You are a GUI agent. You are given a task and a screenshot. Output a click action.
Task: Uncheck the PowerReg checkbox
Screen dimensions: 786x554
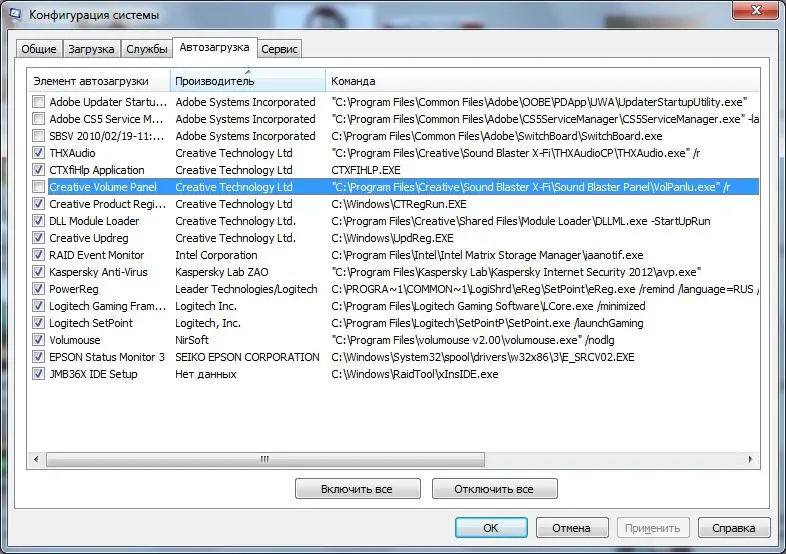[x=39, y=289]
